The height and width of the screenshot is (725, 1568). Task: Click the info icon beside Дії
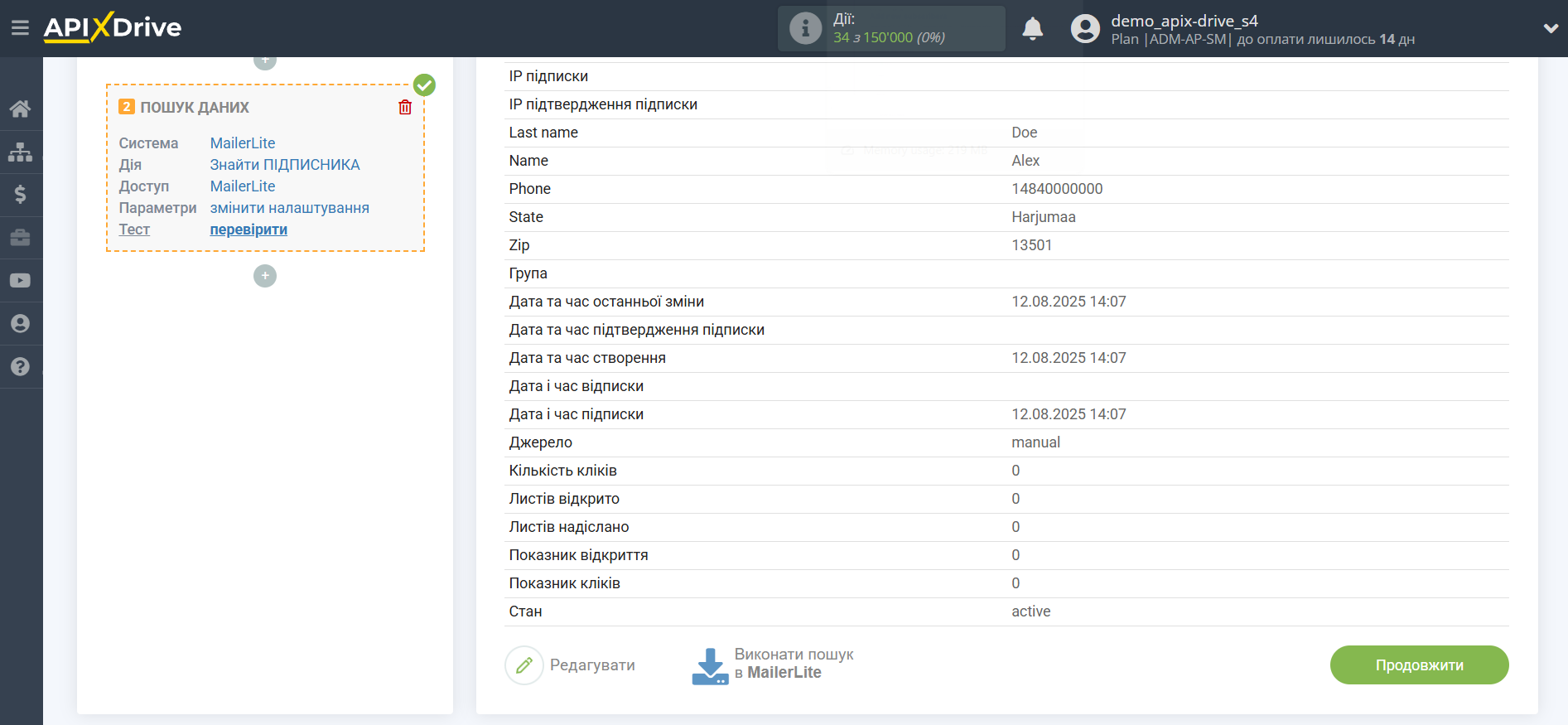click(x=805, y=28)
